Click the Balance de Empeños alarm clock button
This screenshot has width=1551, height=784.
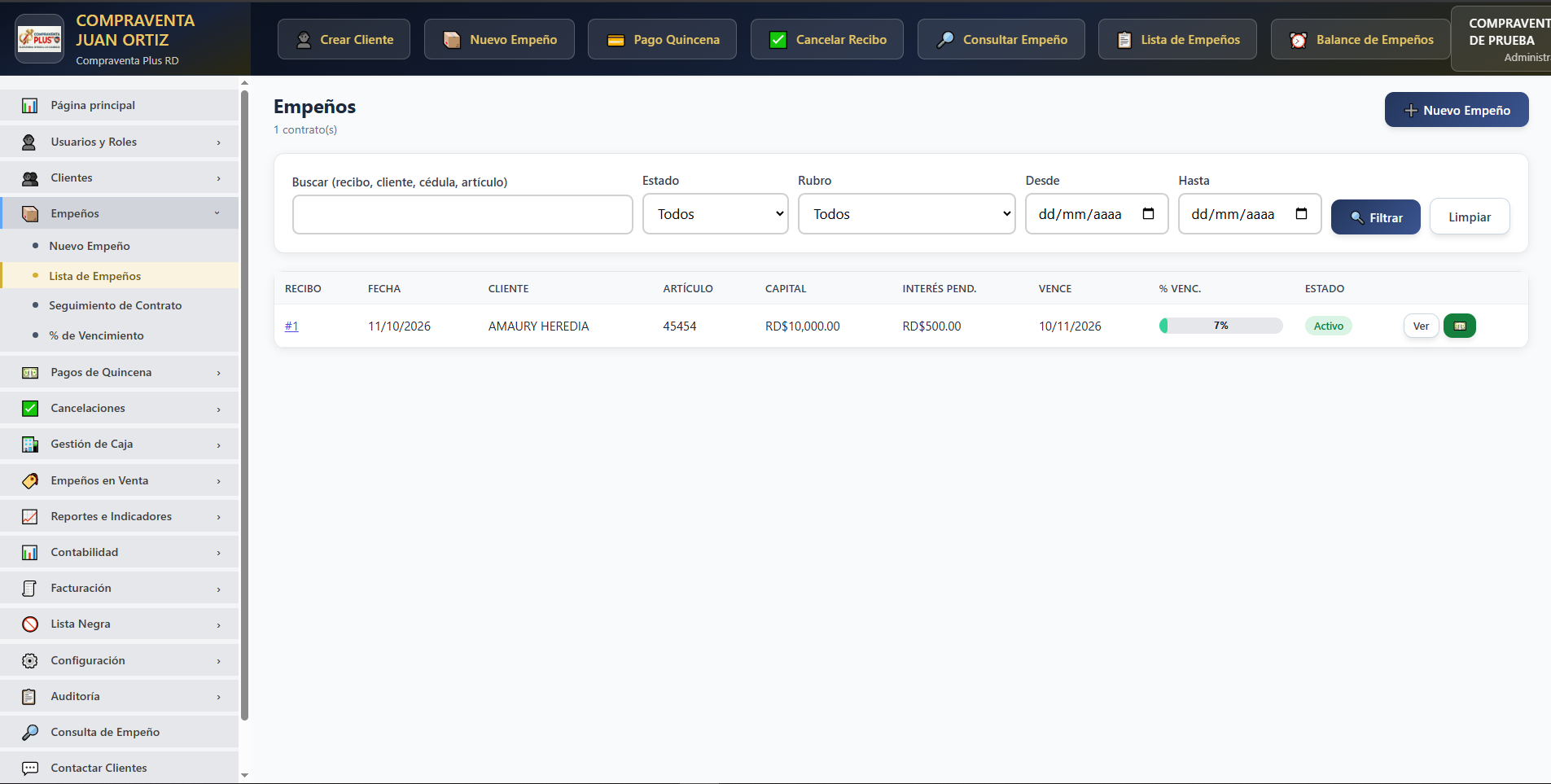1360,39
